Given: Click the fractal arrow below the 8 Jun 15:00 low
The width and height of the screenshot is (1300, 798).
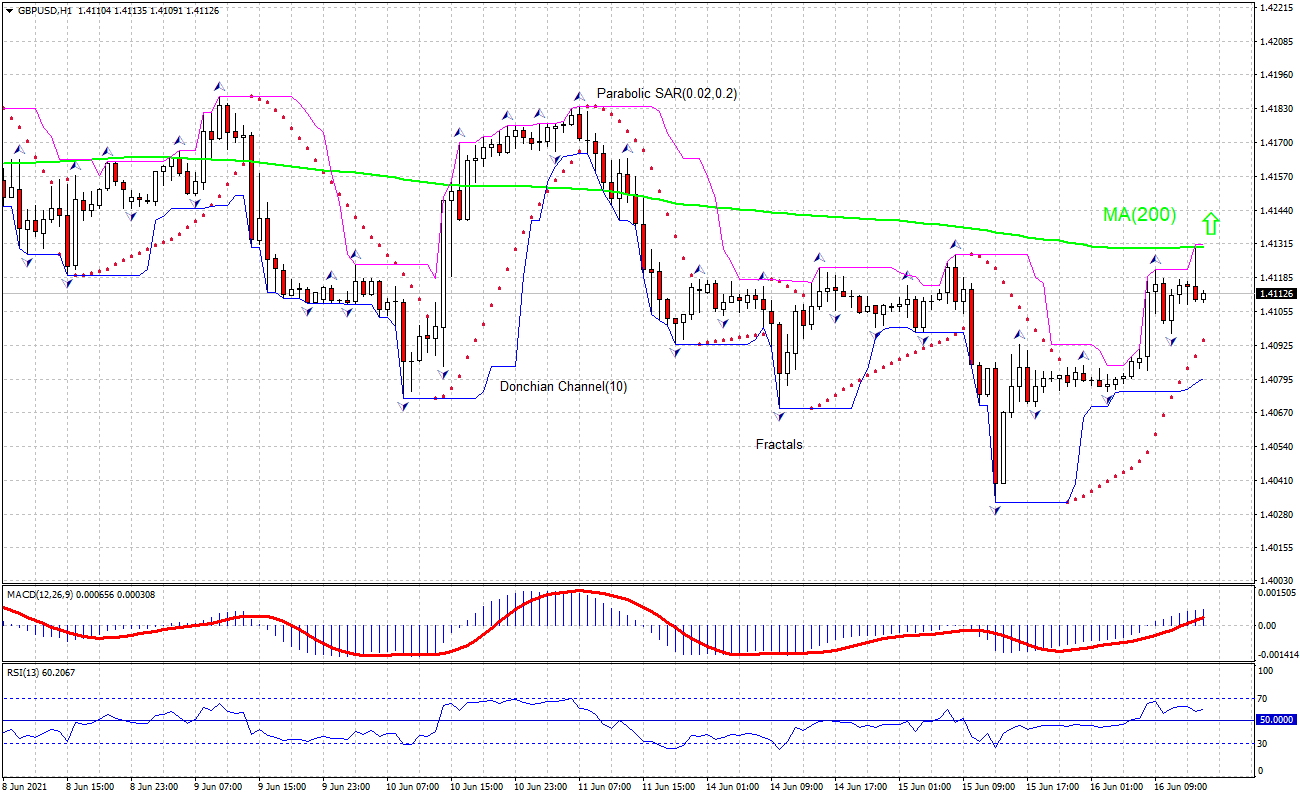Looking at the screenshot, I should coord(67,283).
